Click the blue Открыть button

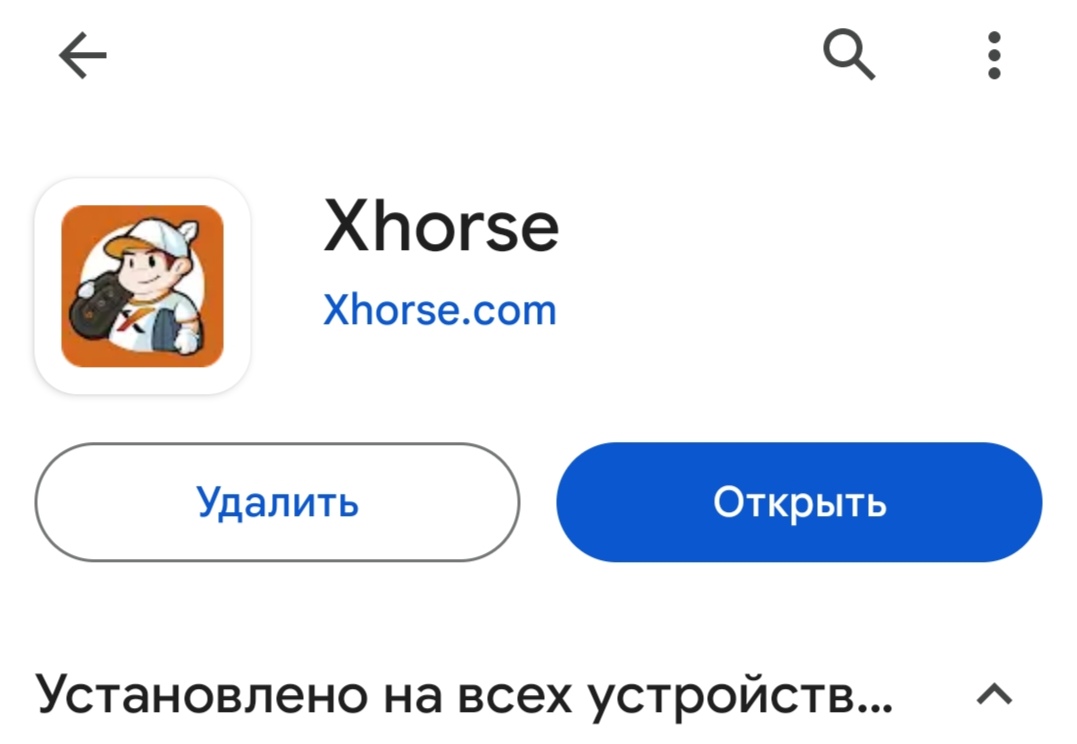point(799,502)
